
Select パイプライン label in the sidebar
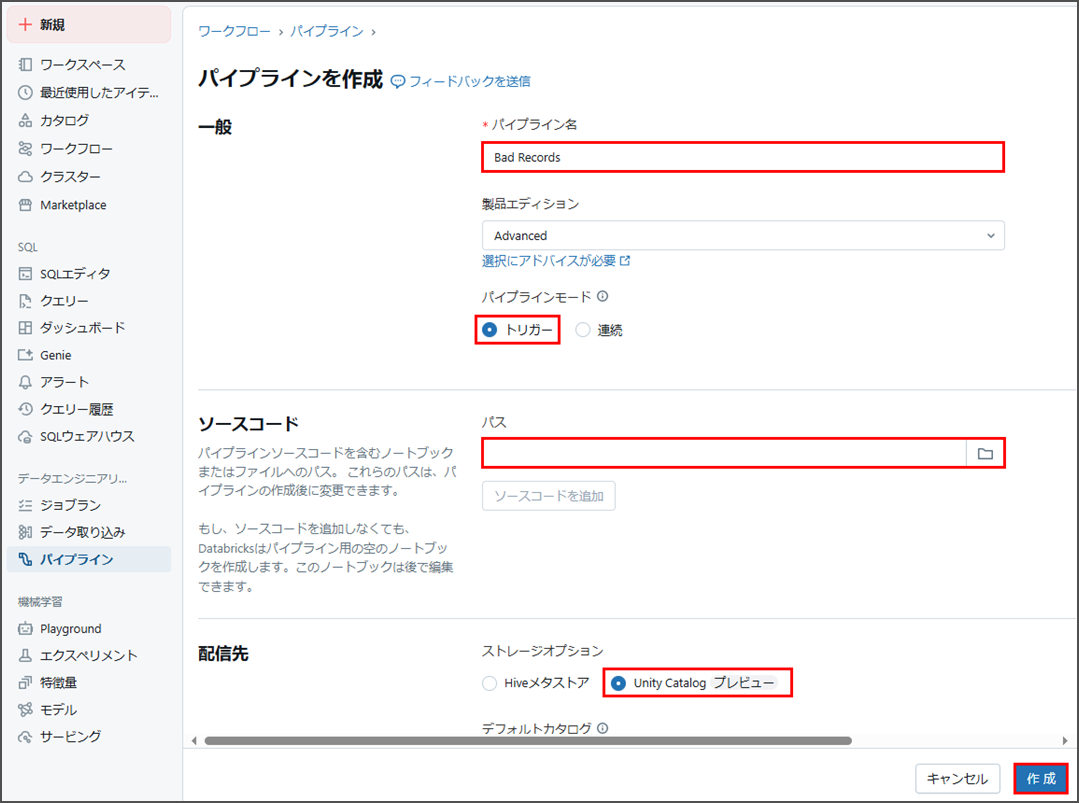pos(76,559)
